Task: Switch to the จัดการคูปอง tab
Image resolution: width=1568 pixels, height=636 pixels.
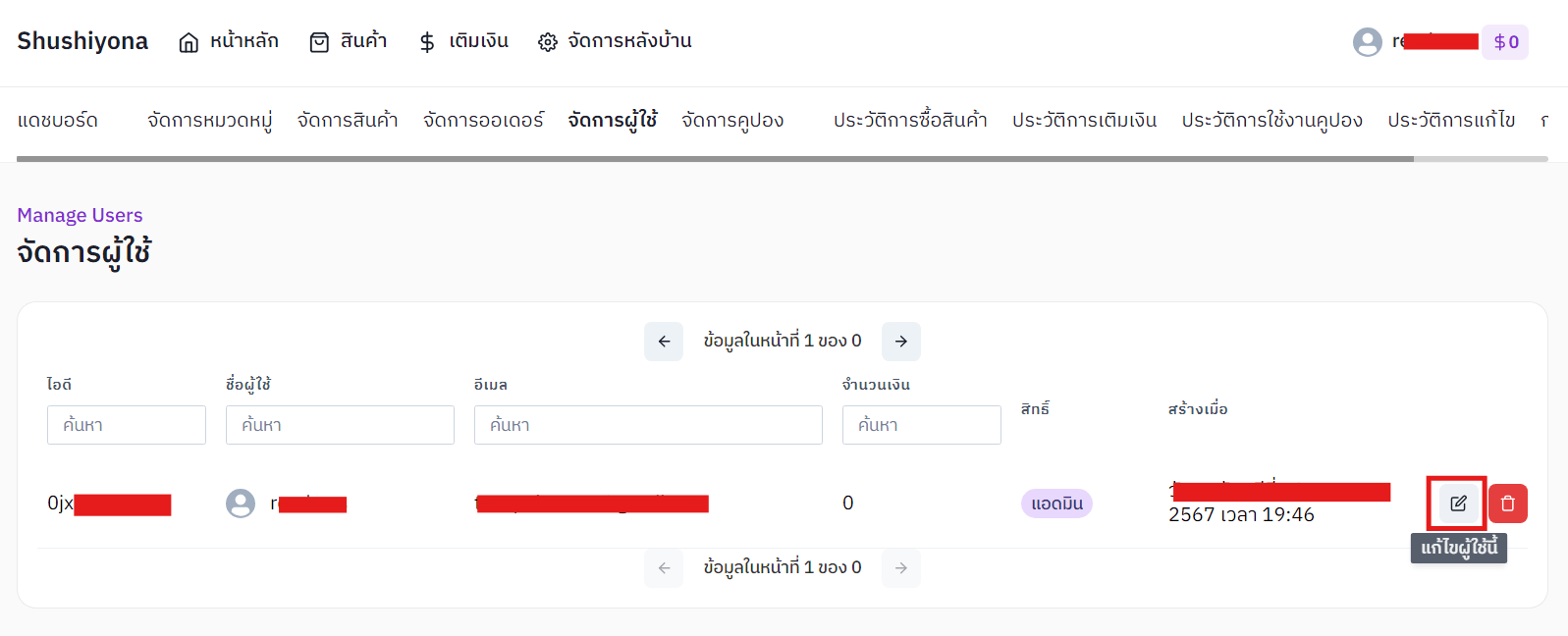Action: click(x=732, y=120)
